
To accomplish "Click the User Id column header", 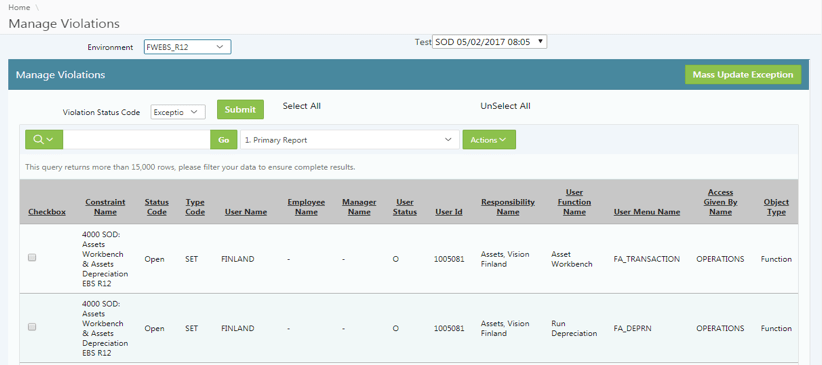I will [449, 212].
